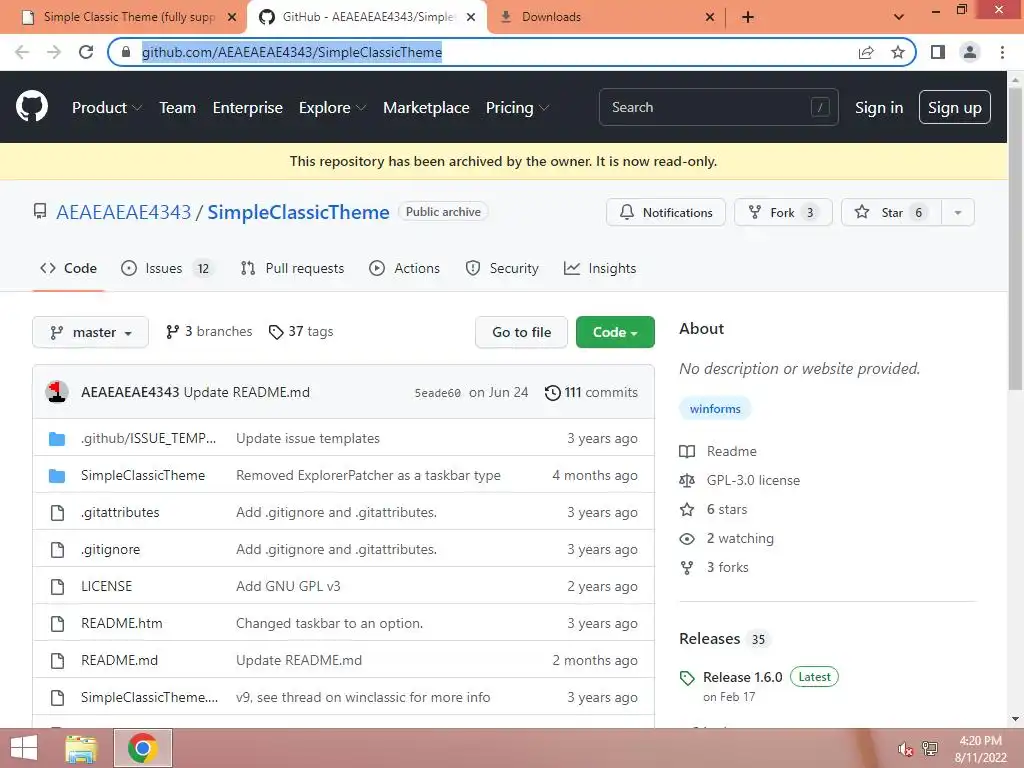Screen dimensions: 1024x768
Task: Open the README.htm file
Action: coord(121,623)
